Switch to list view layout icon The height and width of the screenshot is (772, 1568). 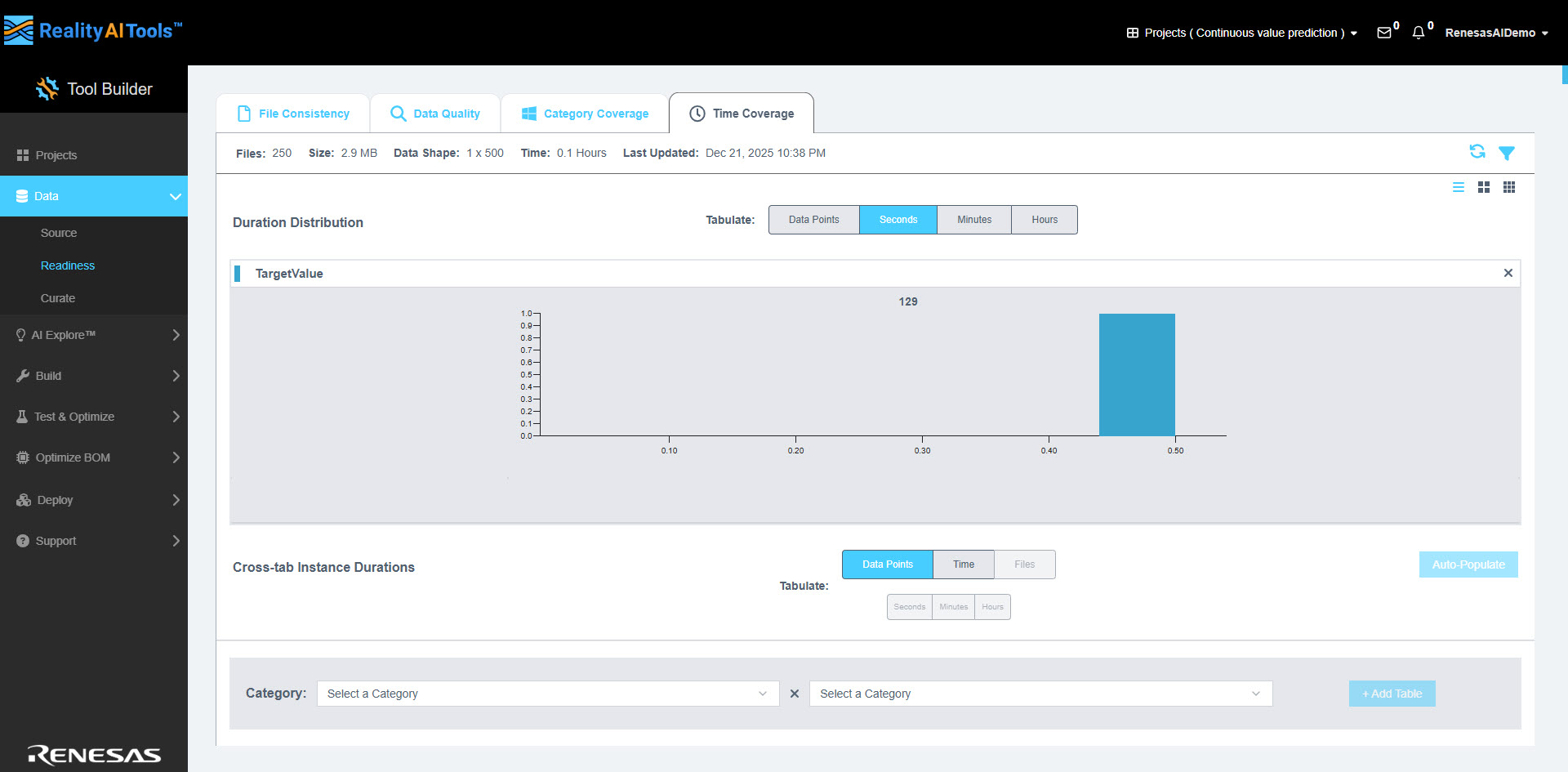1459,187
